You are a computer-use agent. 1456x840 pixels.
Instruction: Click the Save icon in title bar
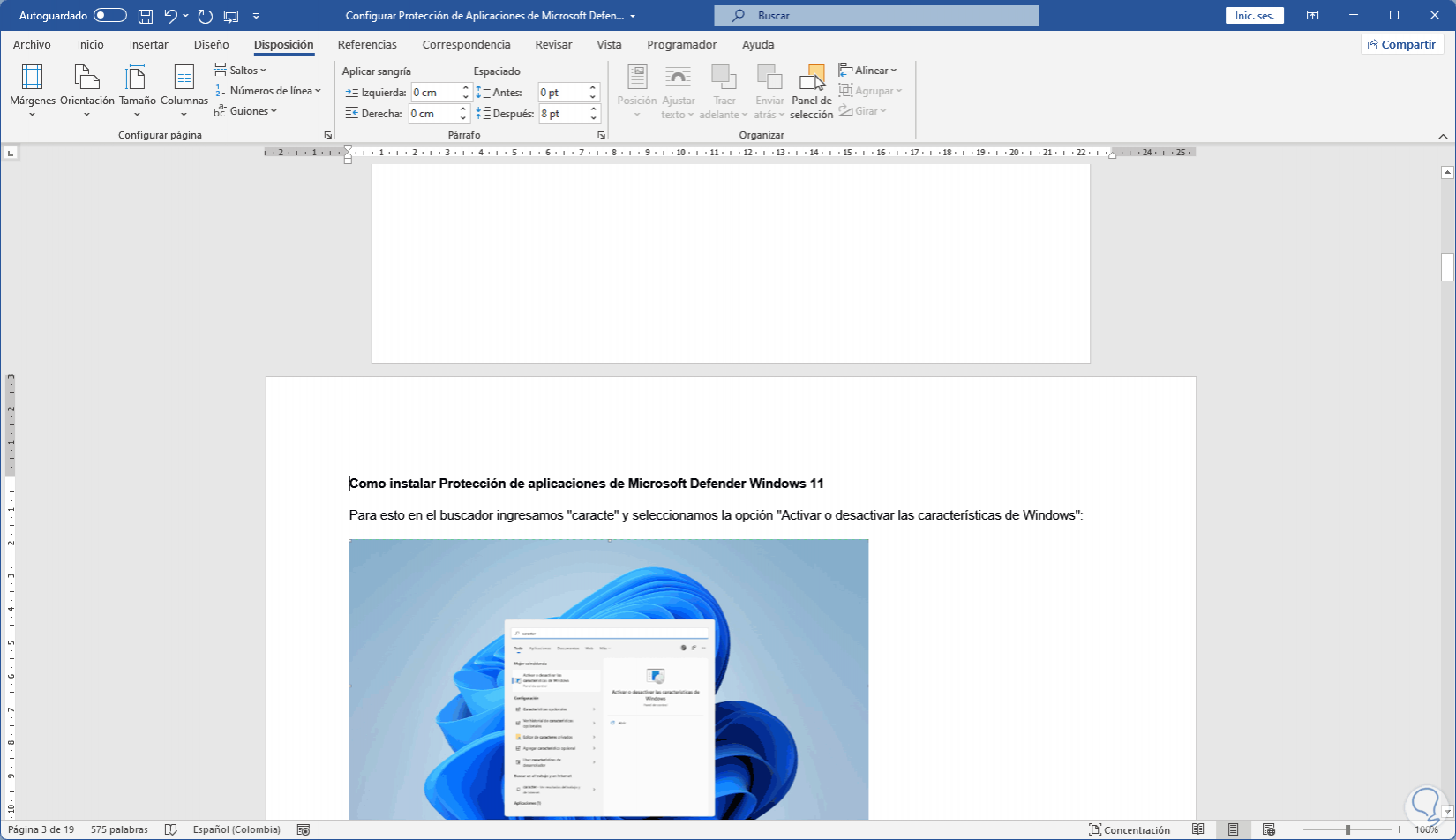point(146,16)
